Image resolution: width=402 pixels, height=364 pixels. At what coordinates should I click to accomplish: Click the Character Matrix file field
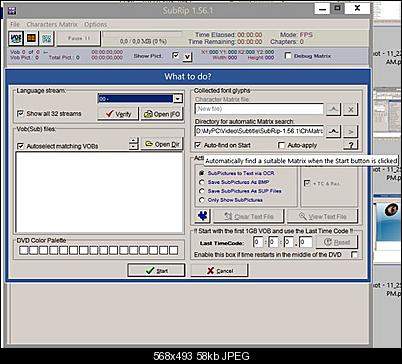pos(259,109)
